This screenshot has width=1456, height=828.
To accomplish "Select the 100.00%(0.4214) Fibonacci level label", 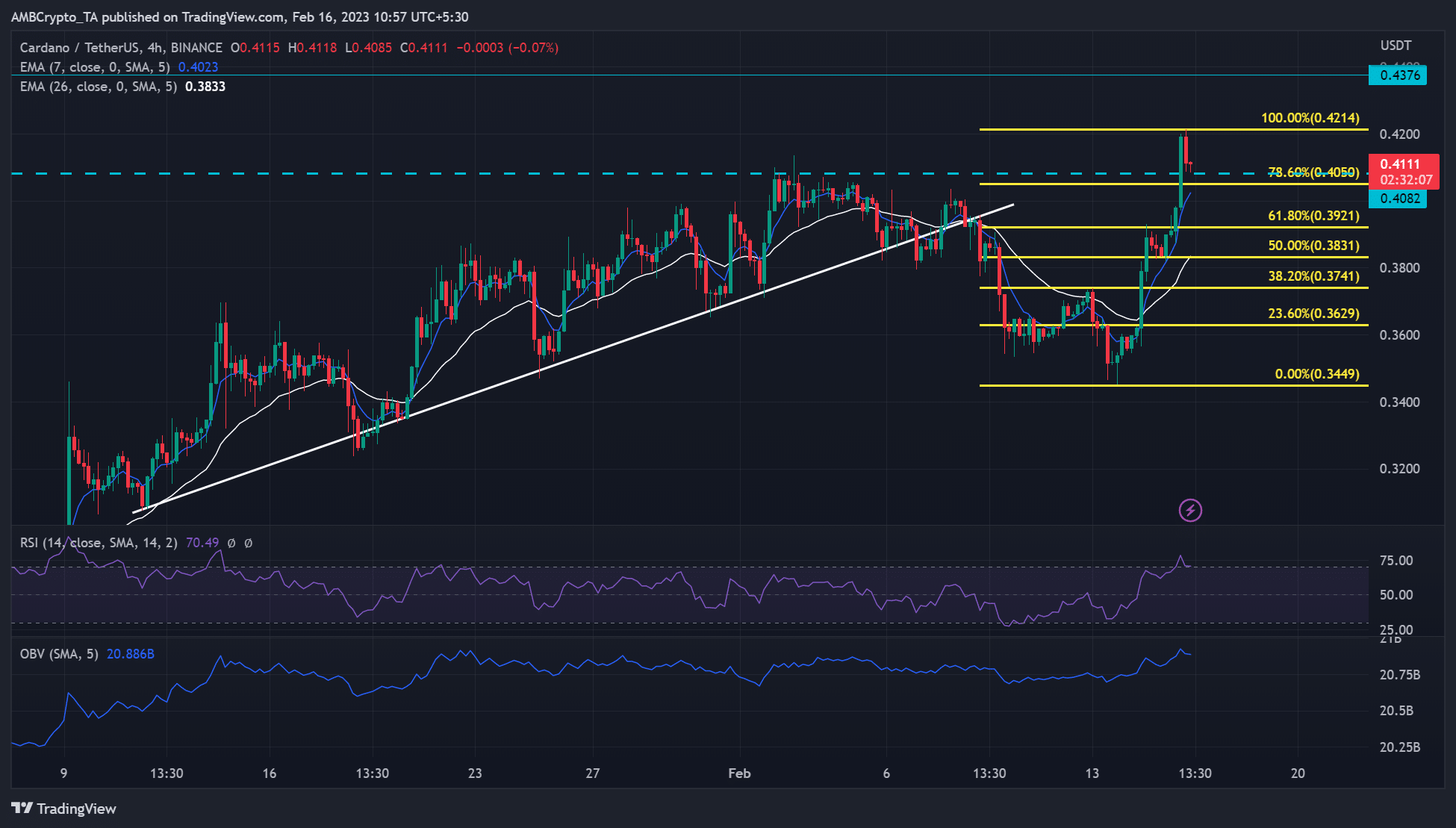I will 1310,118.
